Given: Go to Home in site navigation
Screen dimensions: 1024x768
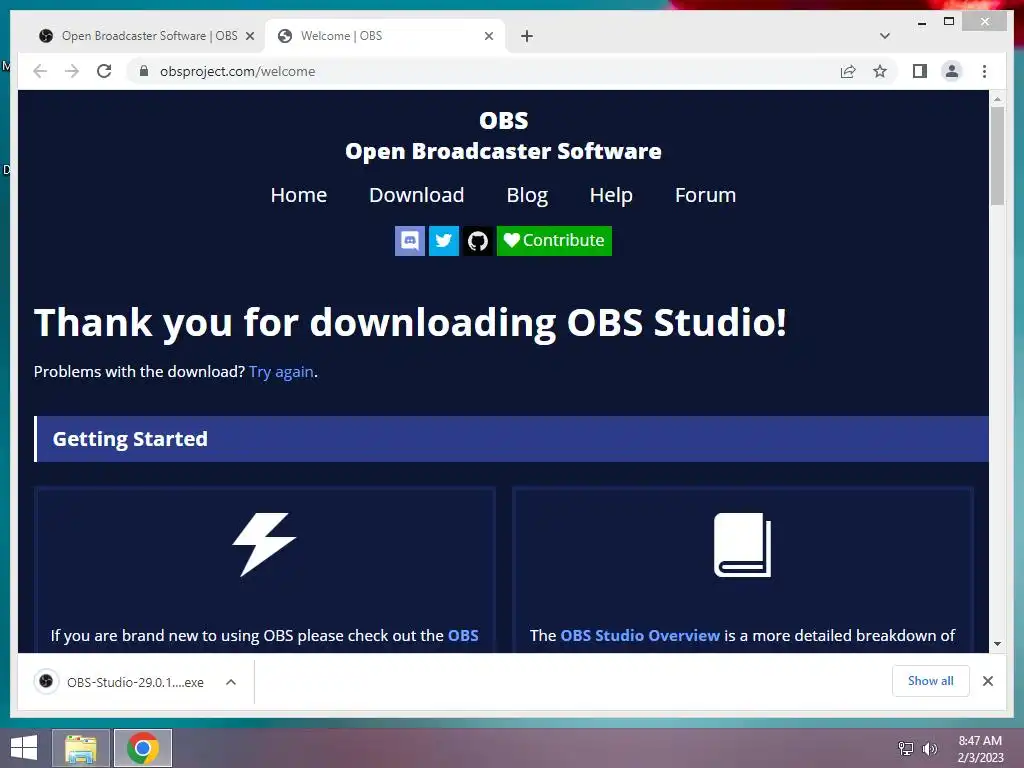Looking at the screenshot, I should [x=298, y=195].
